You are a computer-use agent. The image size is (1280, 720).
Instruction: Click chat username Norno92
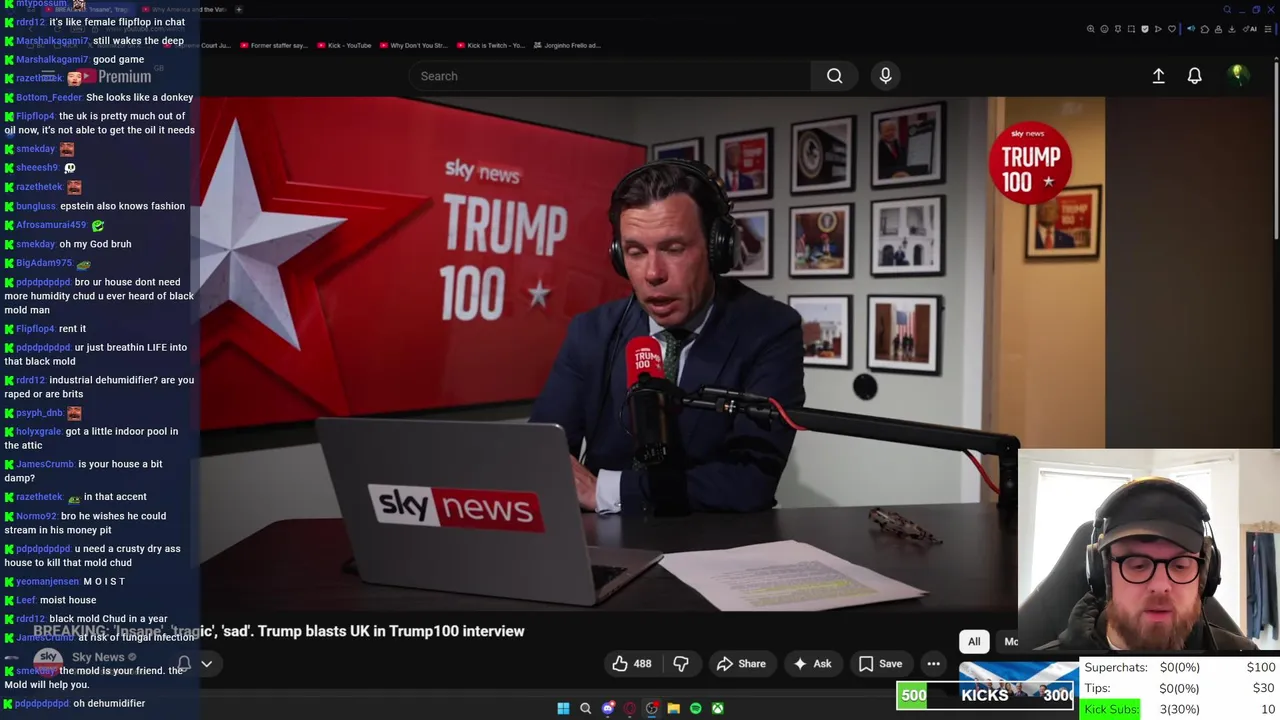tap(37, 516)
